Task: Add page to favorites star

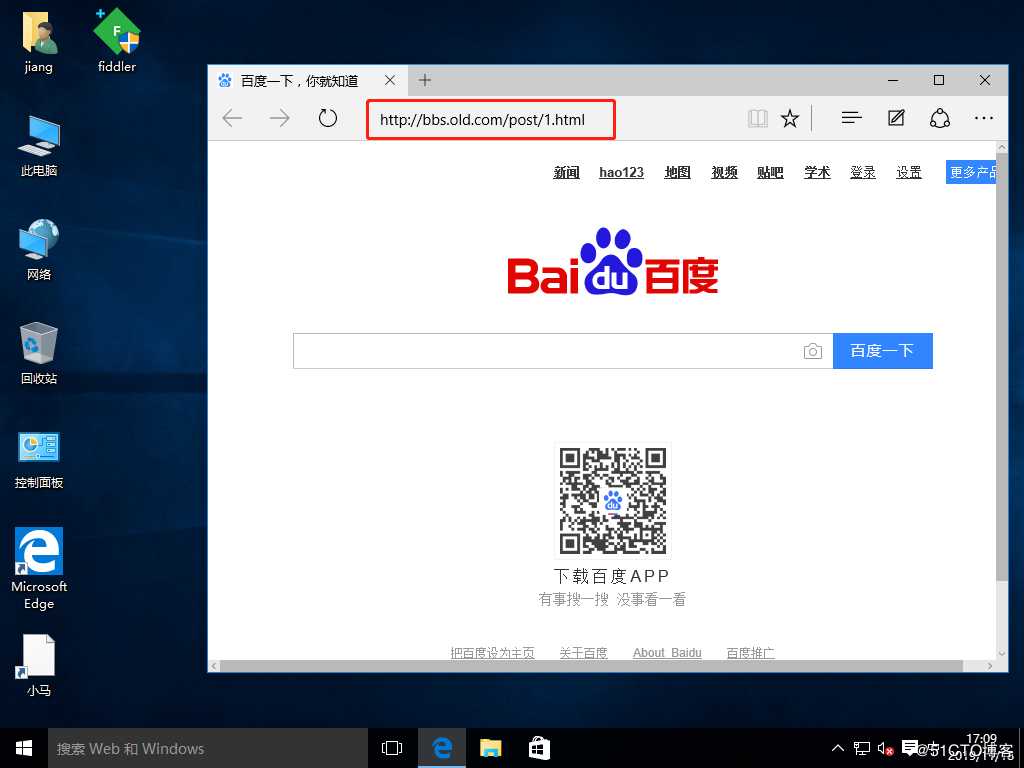Action: point(790,119)
